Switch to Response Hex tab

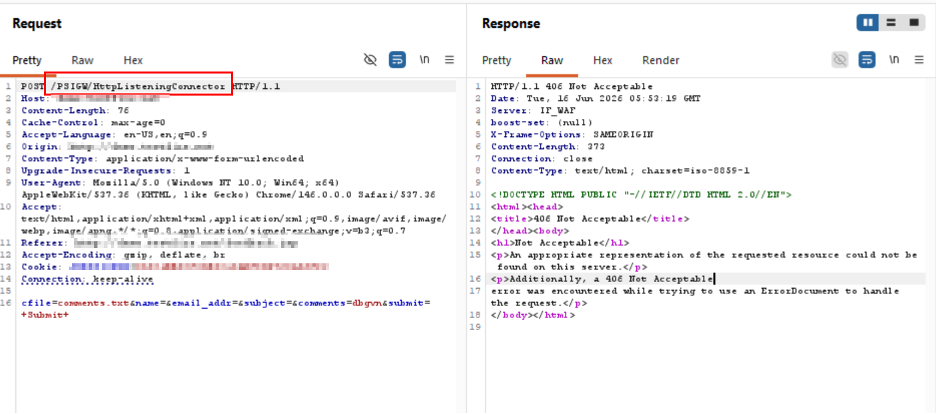click(603, 60)
